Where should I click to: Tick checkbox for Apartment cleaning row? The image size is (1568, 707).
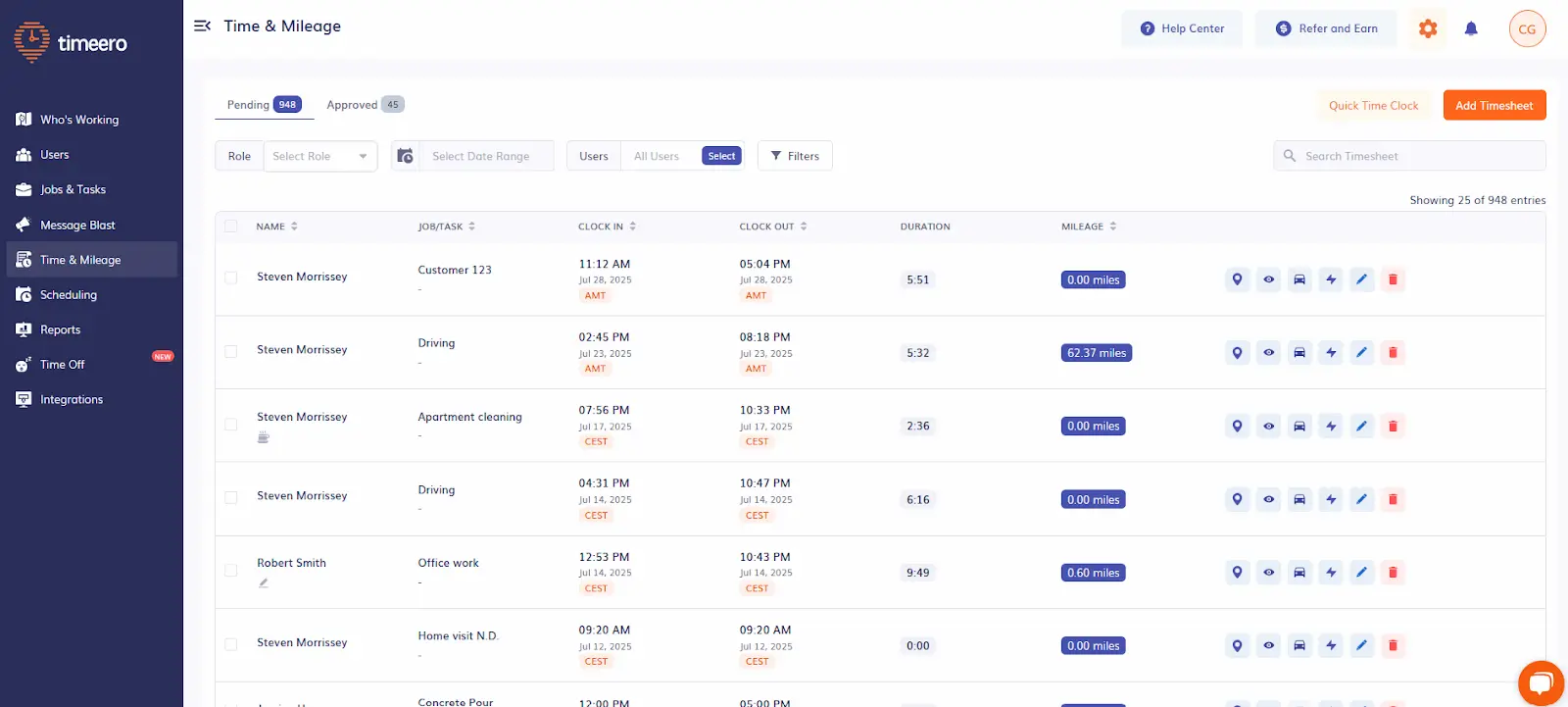[231, 425]
